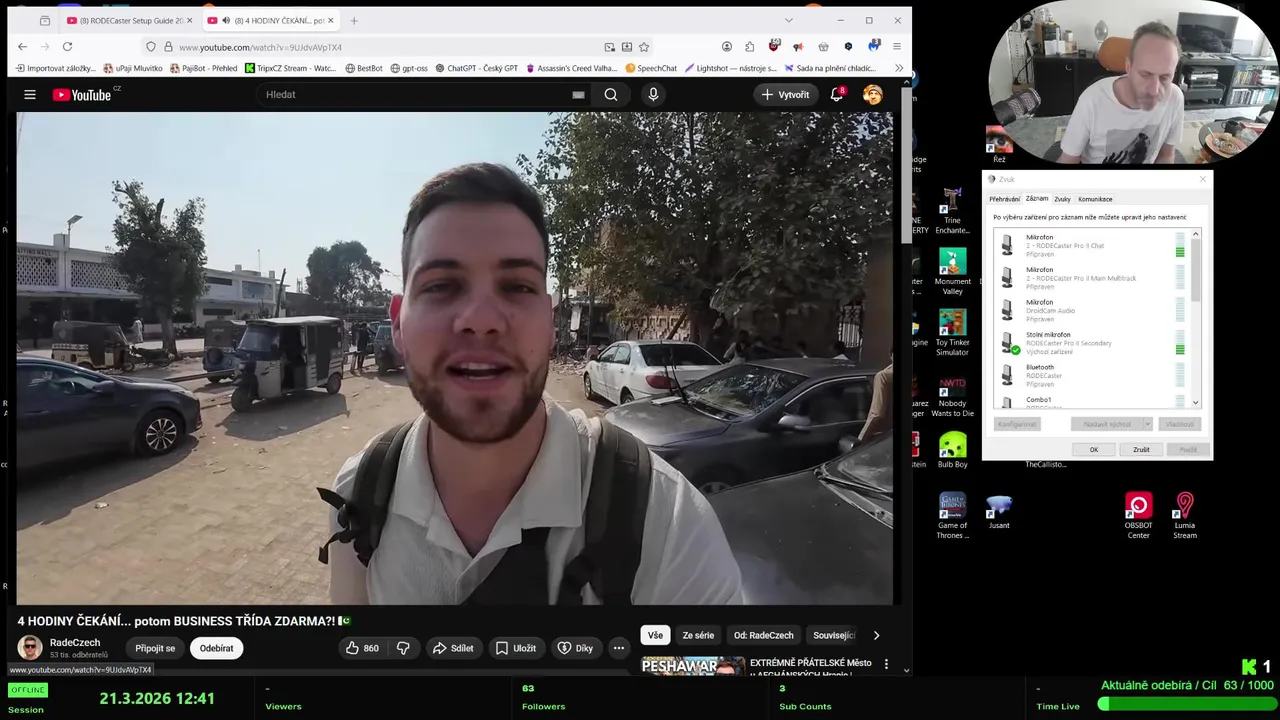1280x720 pixels.
Task: Open more actions ellipsis under video
Action: [619, 648]
